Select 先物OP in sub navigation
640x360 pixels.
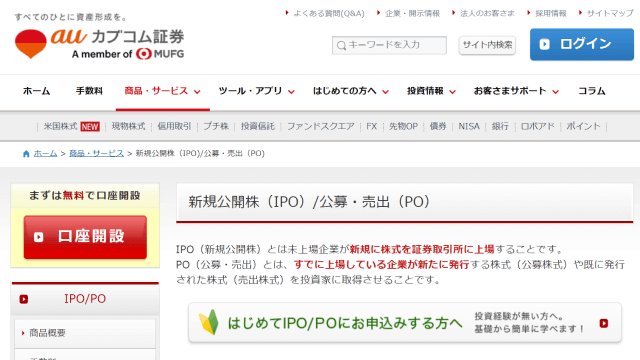[x=403, y=127]
